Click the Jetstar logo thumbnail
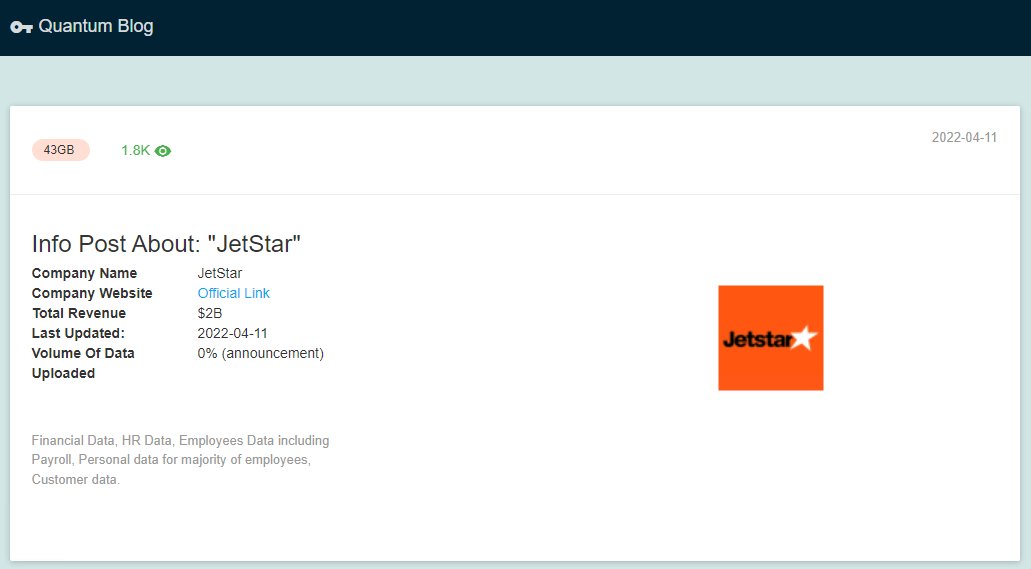 coord(771,338)
